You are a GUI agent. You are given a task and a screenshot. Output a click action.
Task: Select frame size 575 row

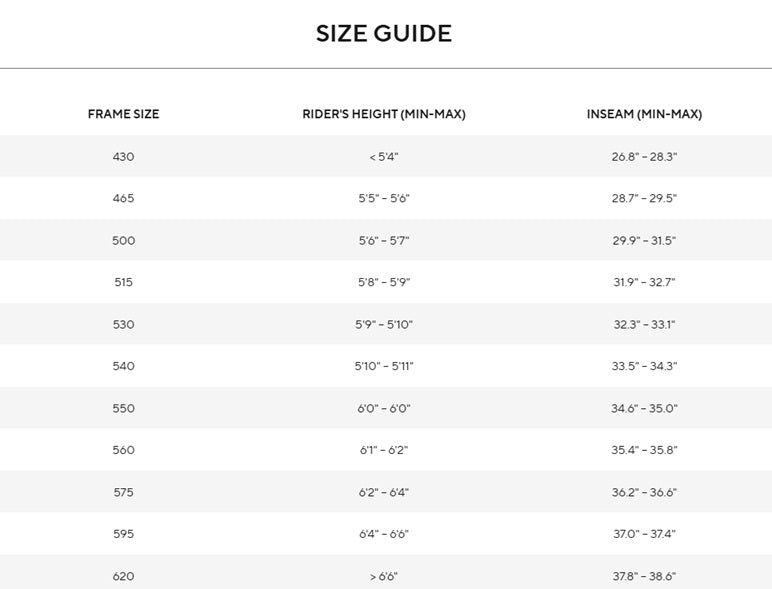click(386, 492)
